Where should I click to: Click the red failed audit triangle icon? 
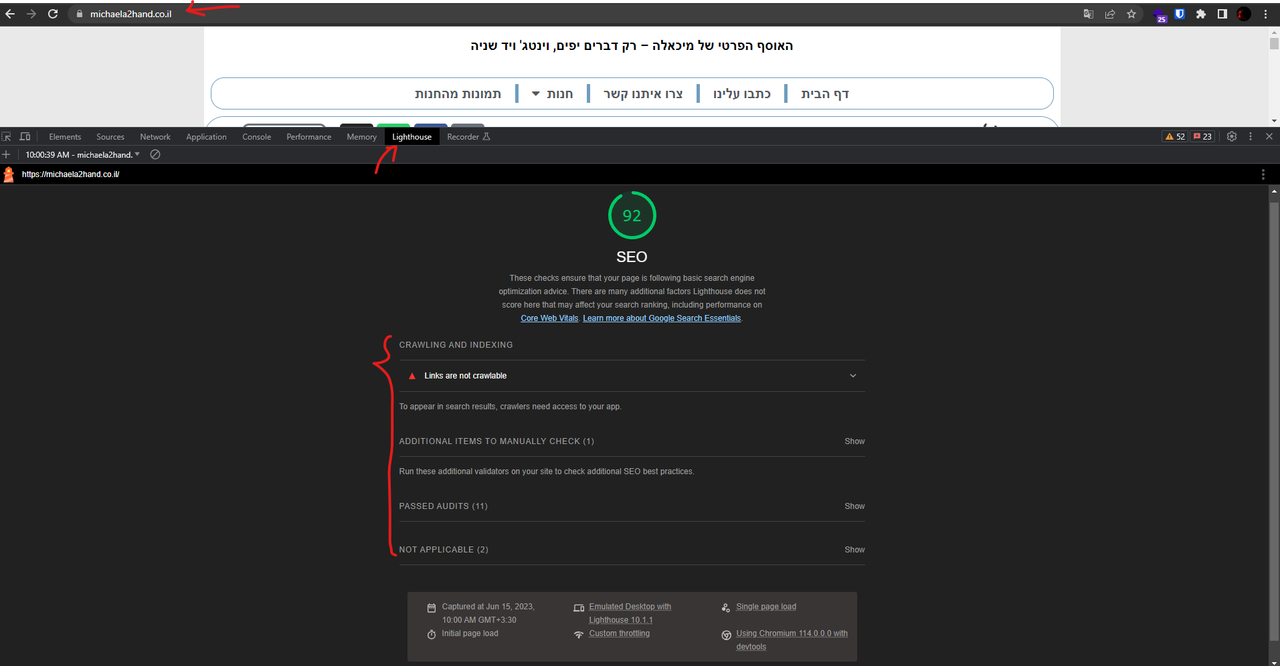412,376
